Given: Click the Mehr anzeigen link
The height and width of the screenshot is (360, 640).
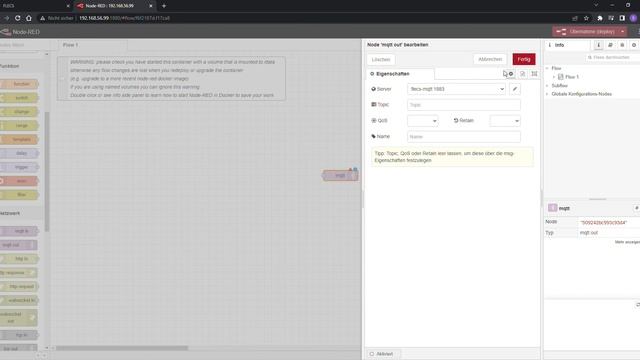Looking at the screenshot, I should (x=627, y=242).
